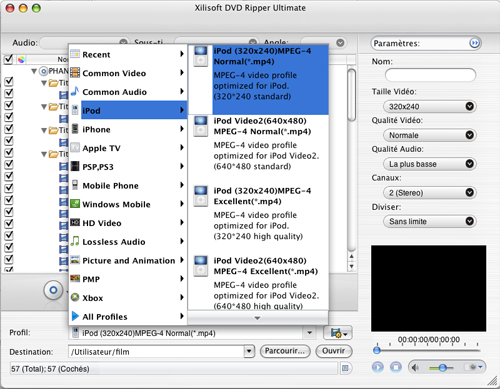Screen dimensions: 500x389
Task: Click the PMP icon
Action: click(75, 278)
